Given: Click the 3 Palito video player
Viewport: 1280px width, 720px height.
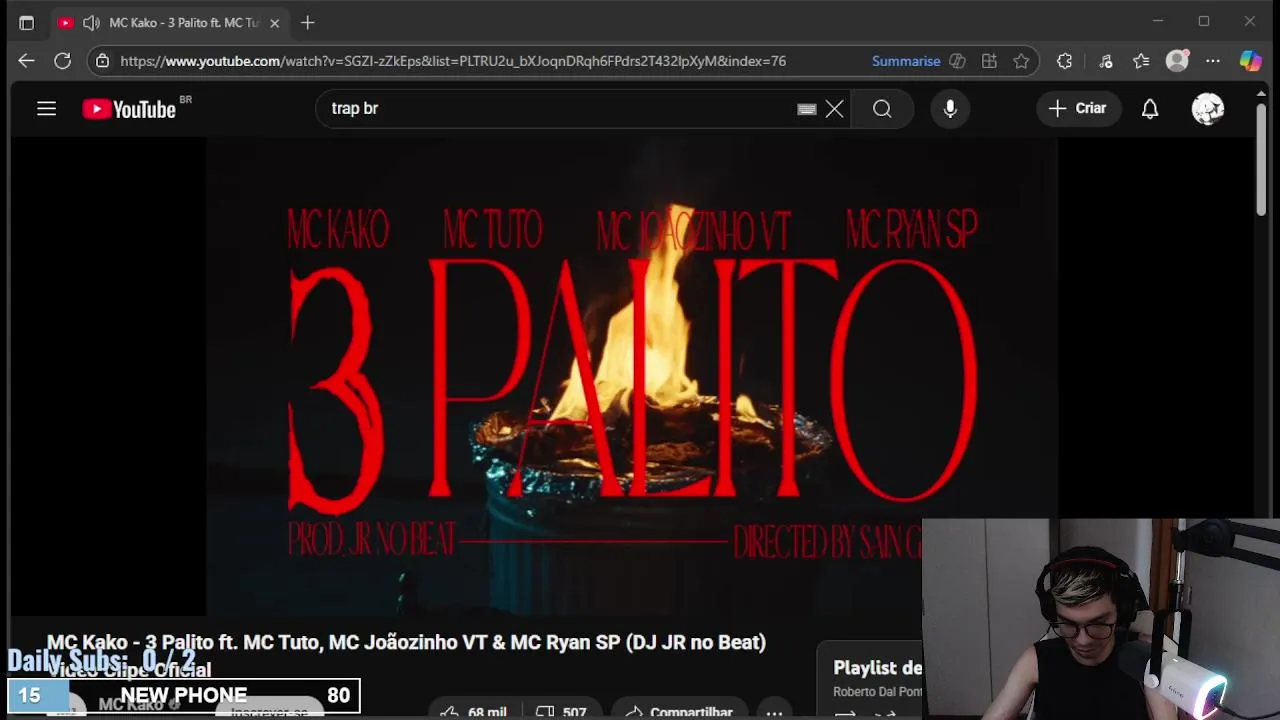Looking at the screenshot, I should (631, 376).
